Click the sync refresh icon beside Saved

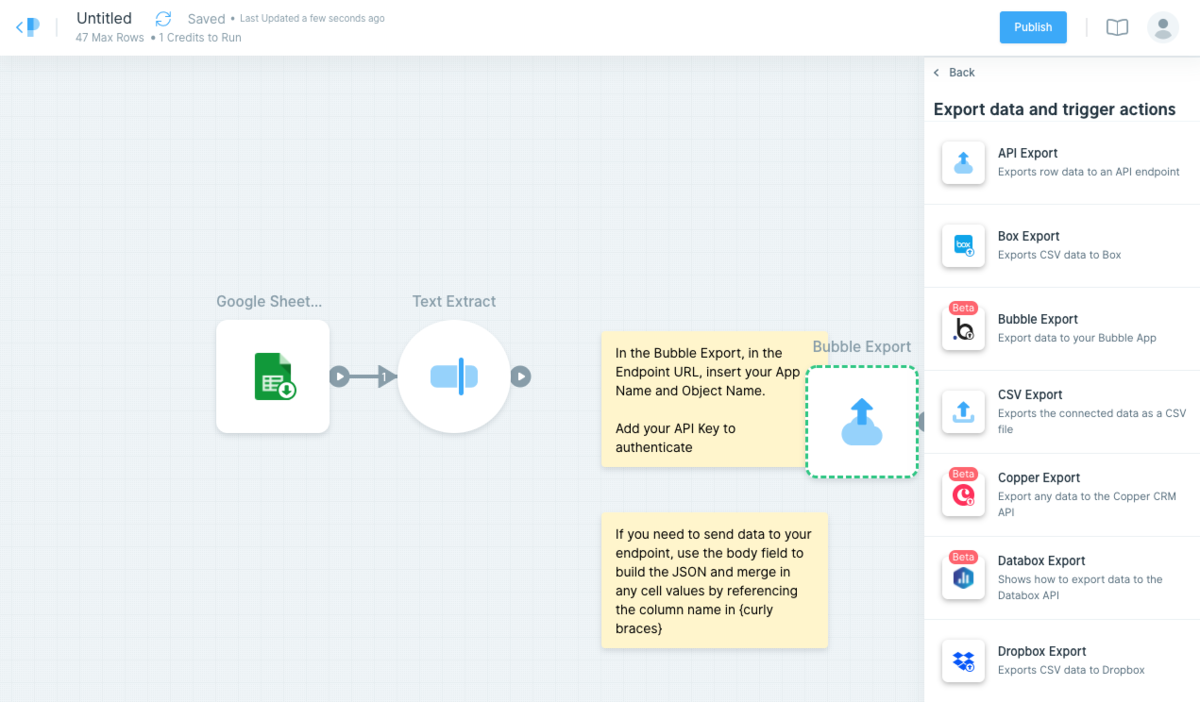(163, 18)
